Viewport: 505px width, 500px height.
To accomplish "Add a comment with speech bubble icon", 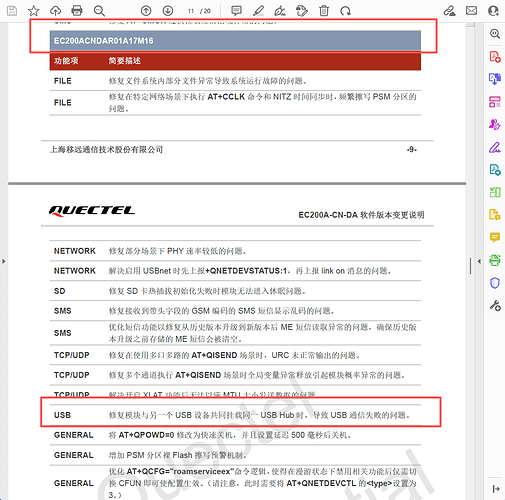I will [x=236, y=11].
